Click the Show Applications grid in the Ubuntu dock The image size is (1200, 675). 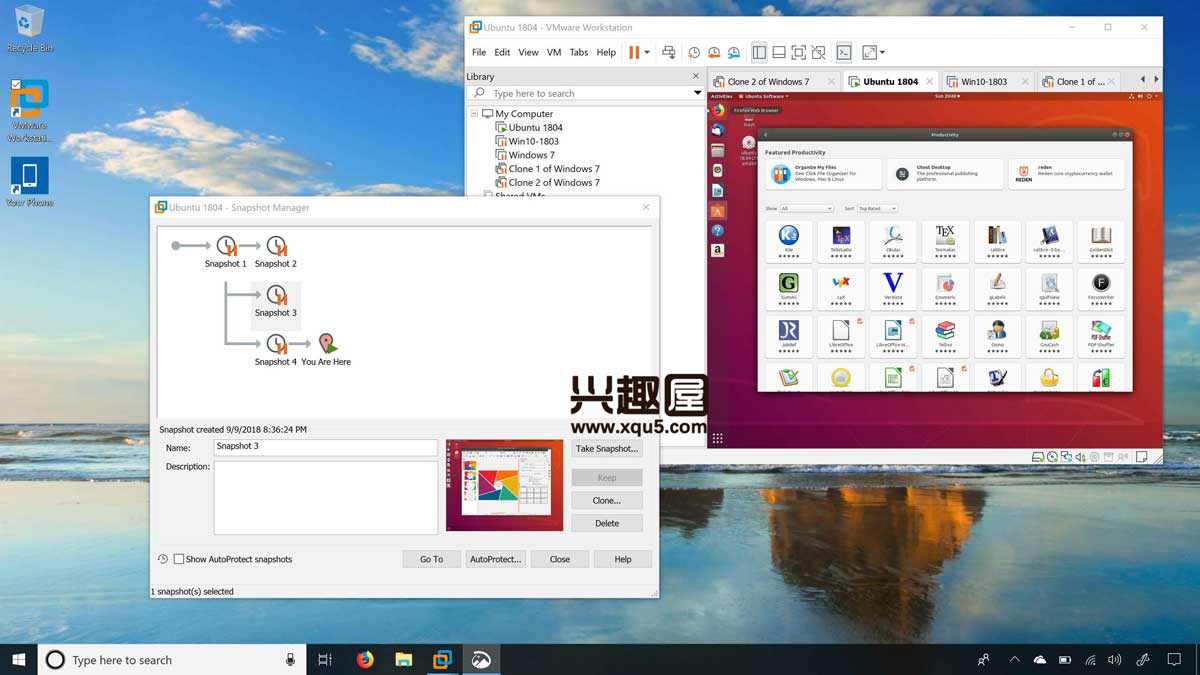717,439
